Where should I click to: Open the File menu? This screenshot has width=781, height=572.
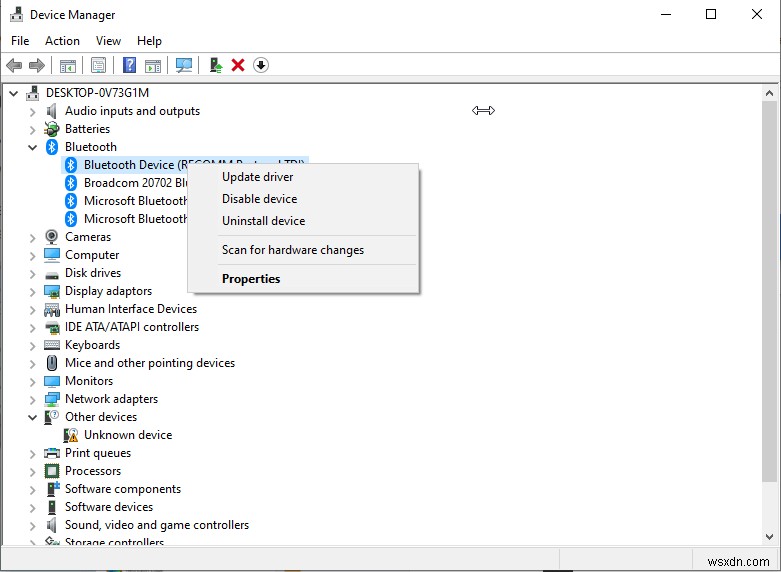[x=20, y=41]
